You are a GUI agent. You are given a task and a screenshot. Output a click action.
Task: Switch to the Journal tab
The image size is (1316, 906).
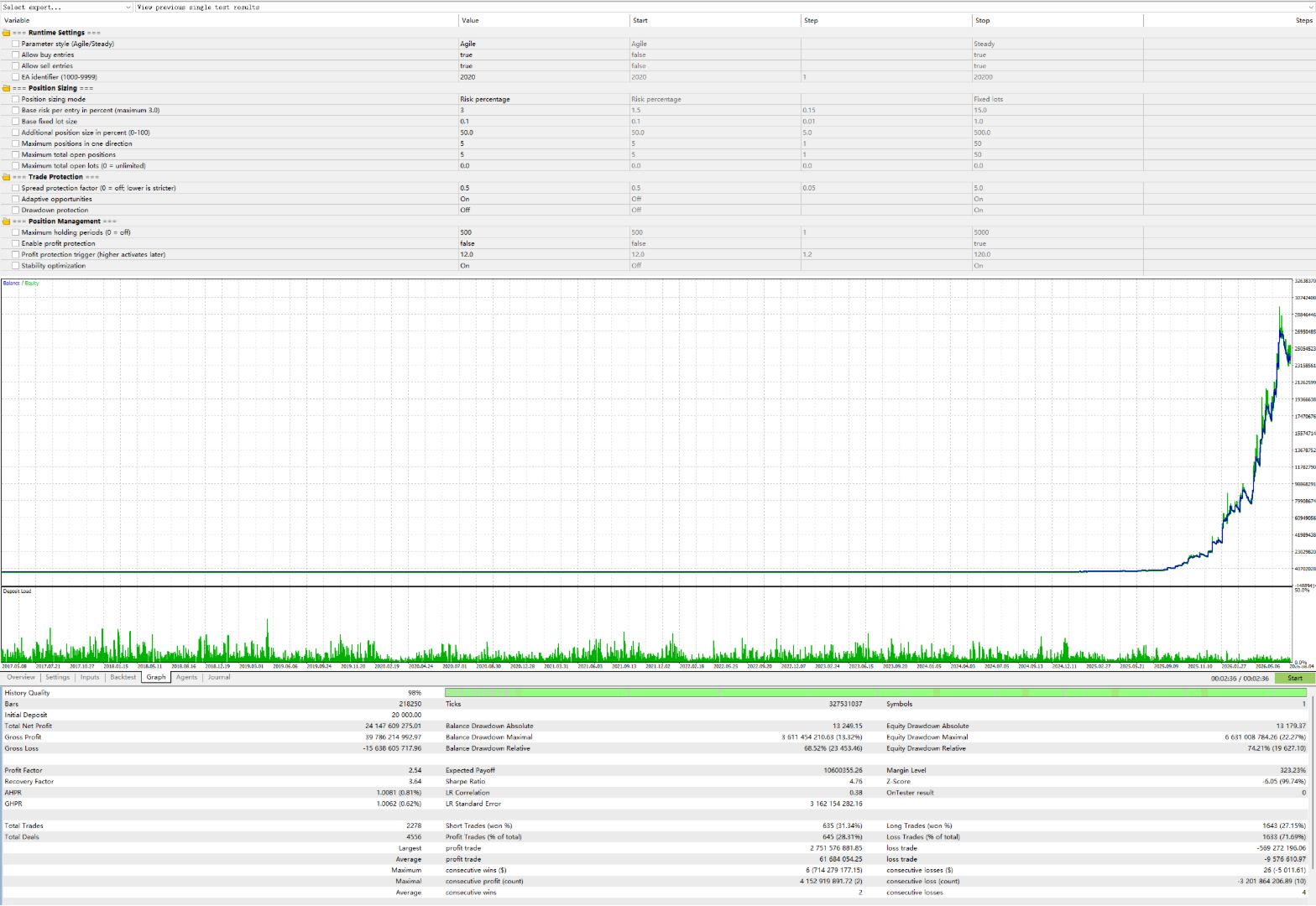[x=219, y=677]
